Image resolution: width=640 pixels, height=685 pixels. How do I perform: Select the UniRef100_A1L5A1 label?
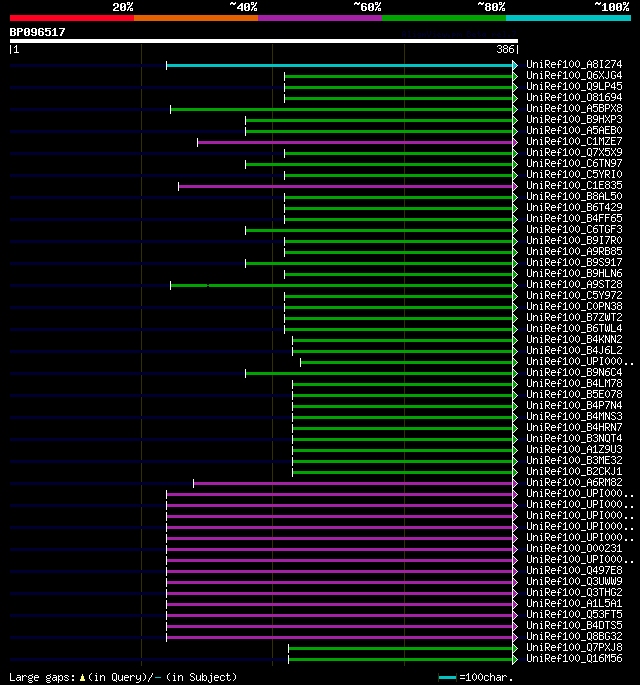[x=574, y=603]
